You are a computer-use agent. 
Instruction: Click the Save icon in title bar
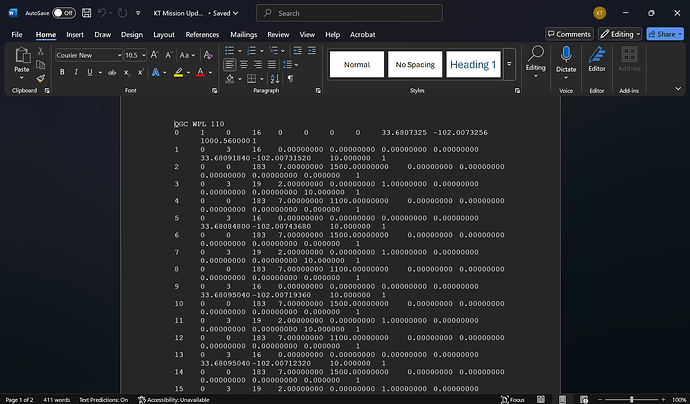point(87,13)
